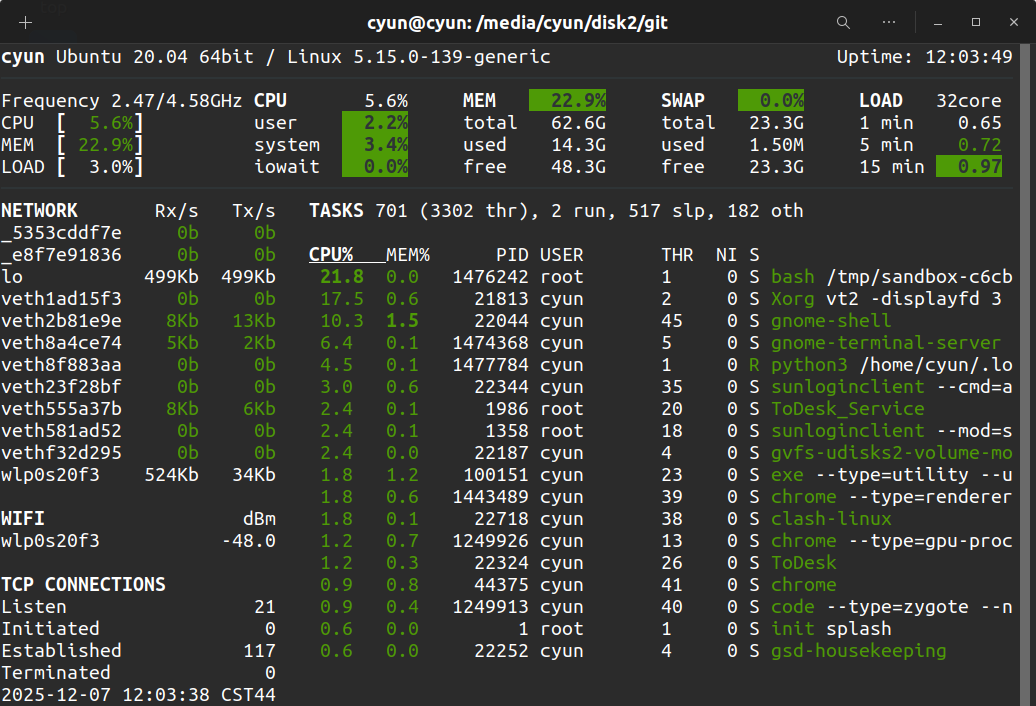Viewport: 1036px width, 706px height.
Task: Click the user CPU 2.2% value
Action: click(375, 123)
